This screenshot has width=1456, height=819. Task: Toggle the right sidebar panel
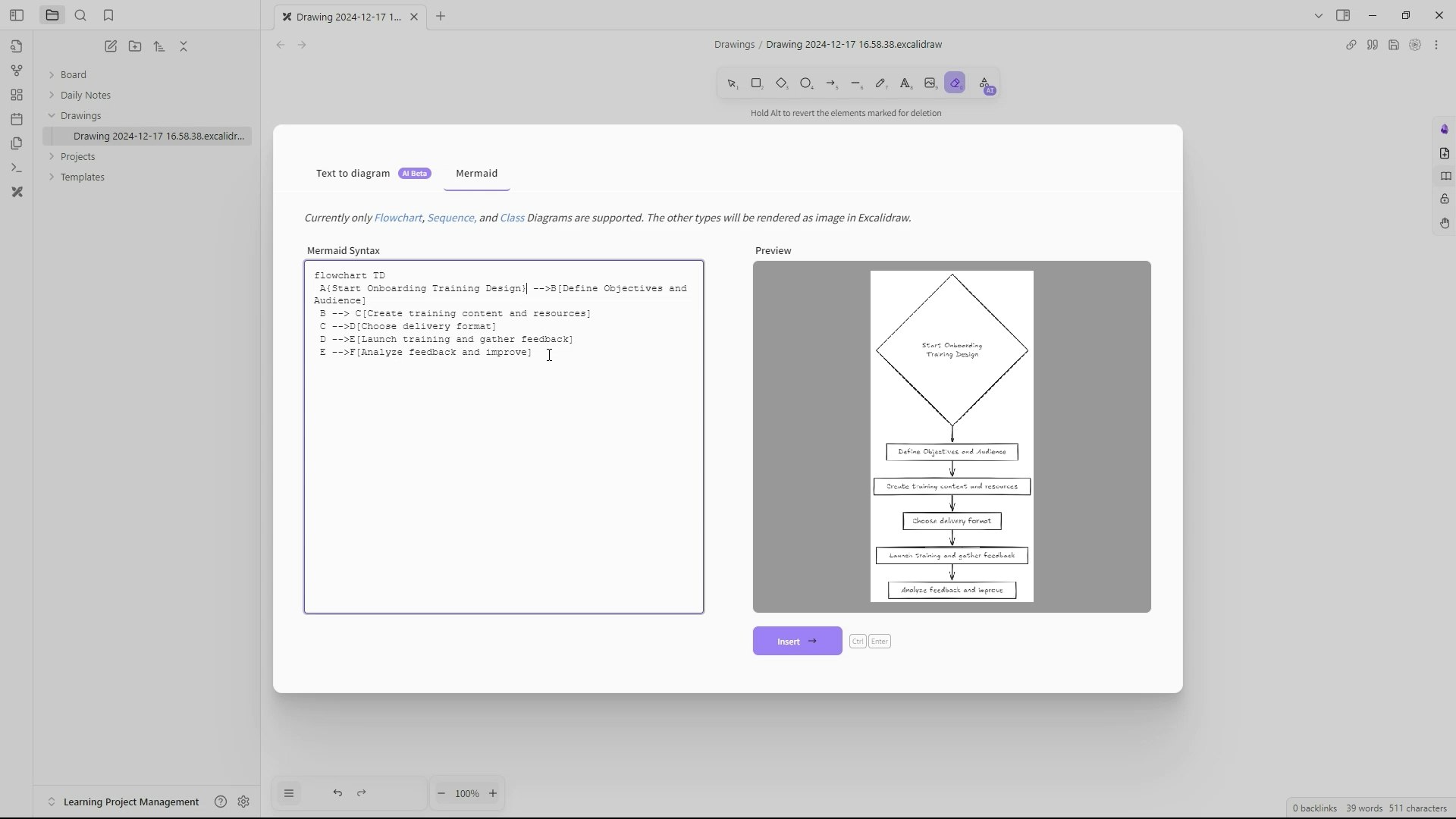(1343, 15)
